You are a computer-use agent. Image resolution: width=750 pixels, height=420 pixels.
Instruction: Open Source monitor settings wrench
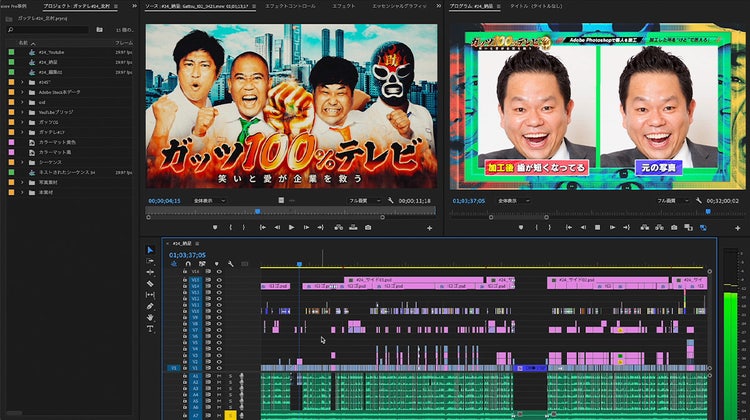391,201
